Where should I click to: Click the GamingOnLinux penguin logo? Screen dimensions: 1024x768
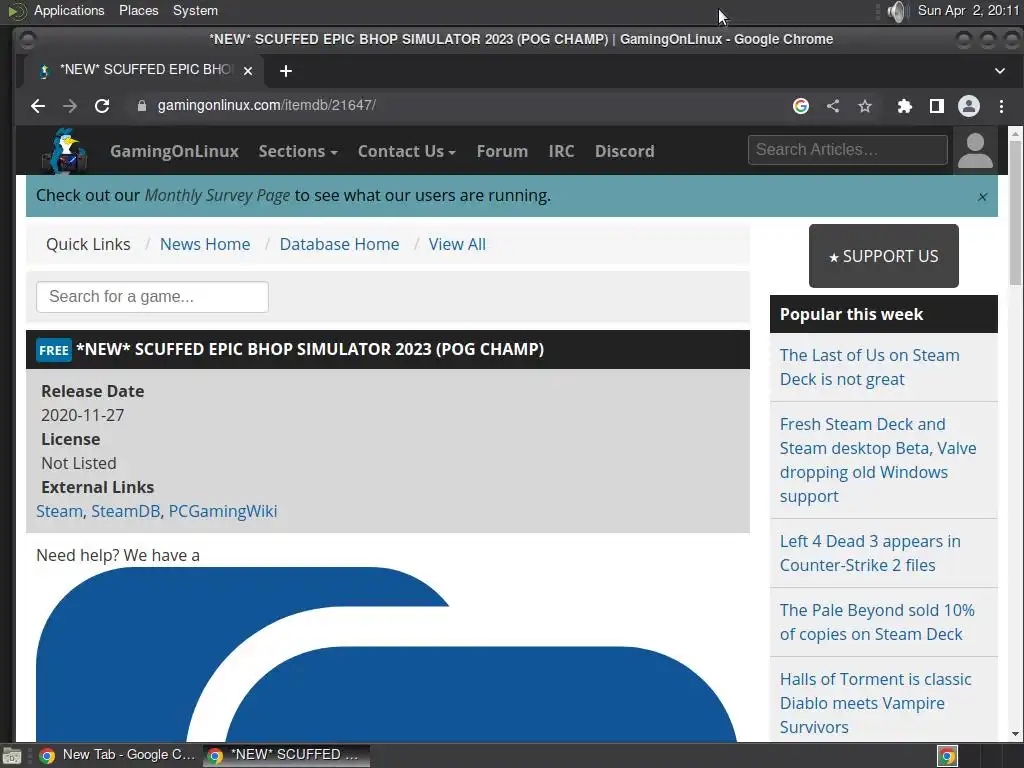pyautogui.click(x=64, y=151)
